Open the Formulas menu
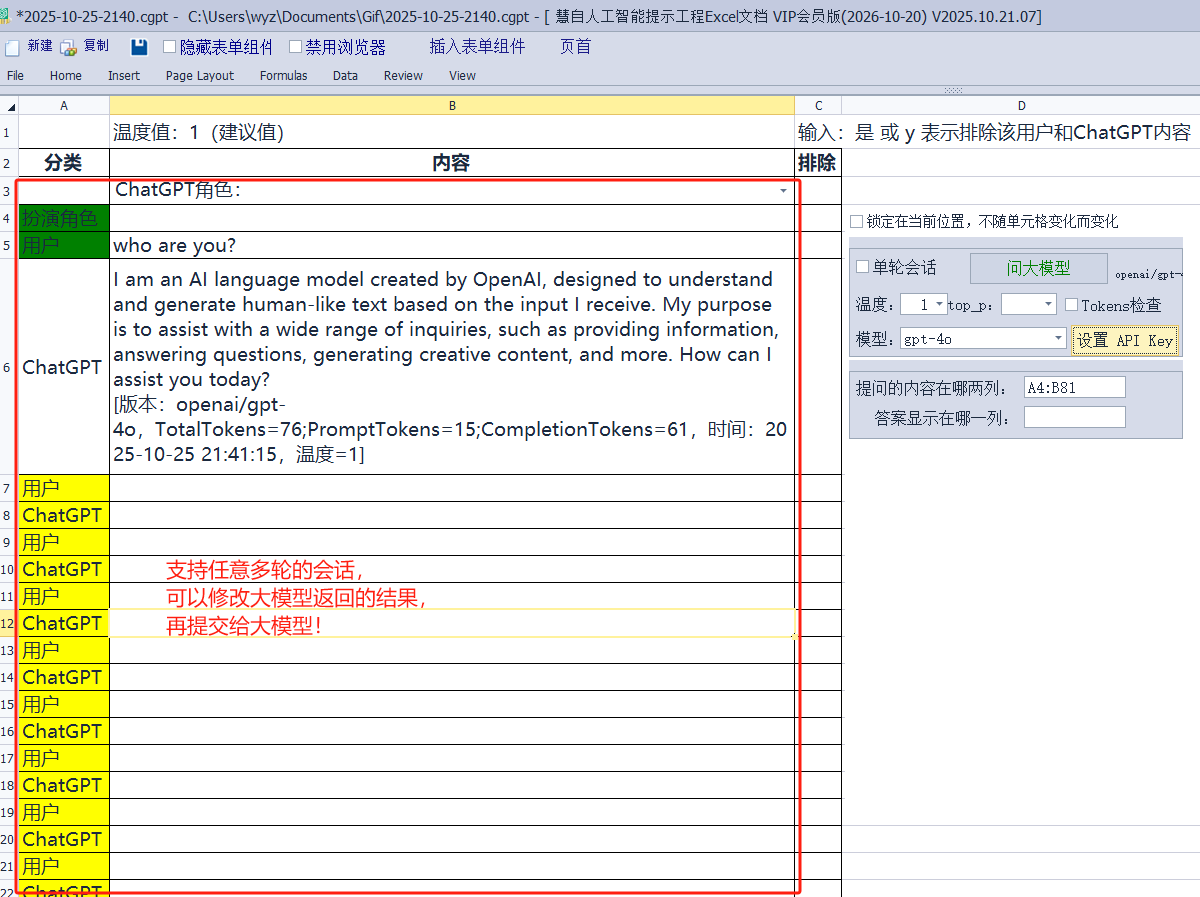 pos(283,76)
